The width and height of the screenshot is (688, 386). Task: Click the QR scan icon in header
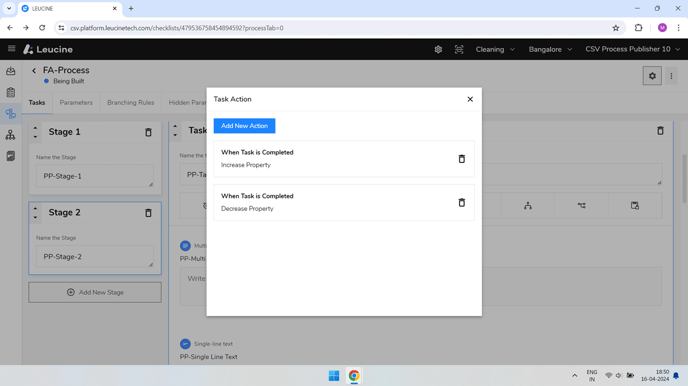click(459, 50)
